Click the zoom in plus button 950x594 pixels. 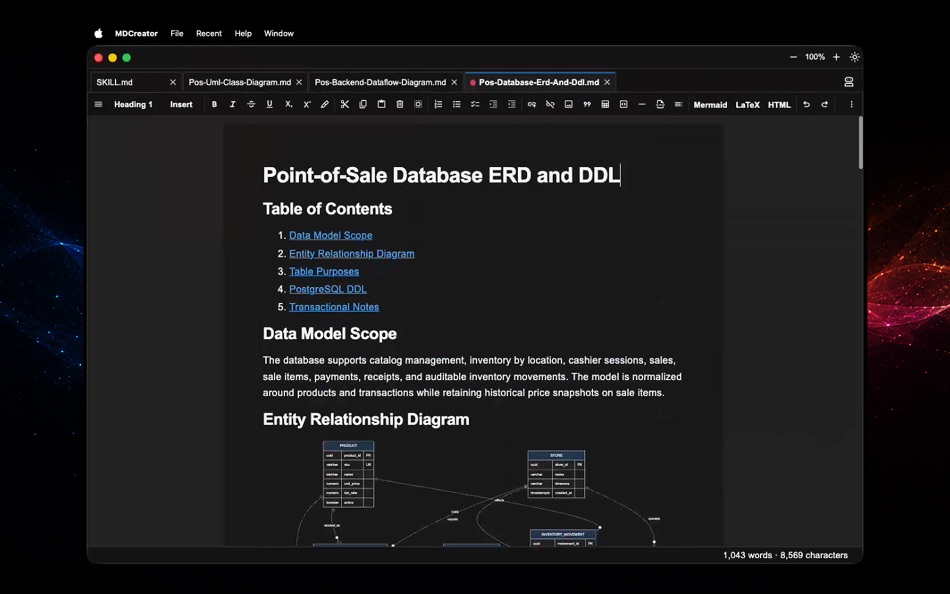pos(836,57)
